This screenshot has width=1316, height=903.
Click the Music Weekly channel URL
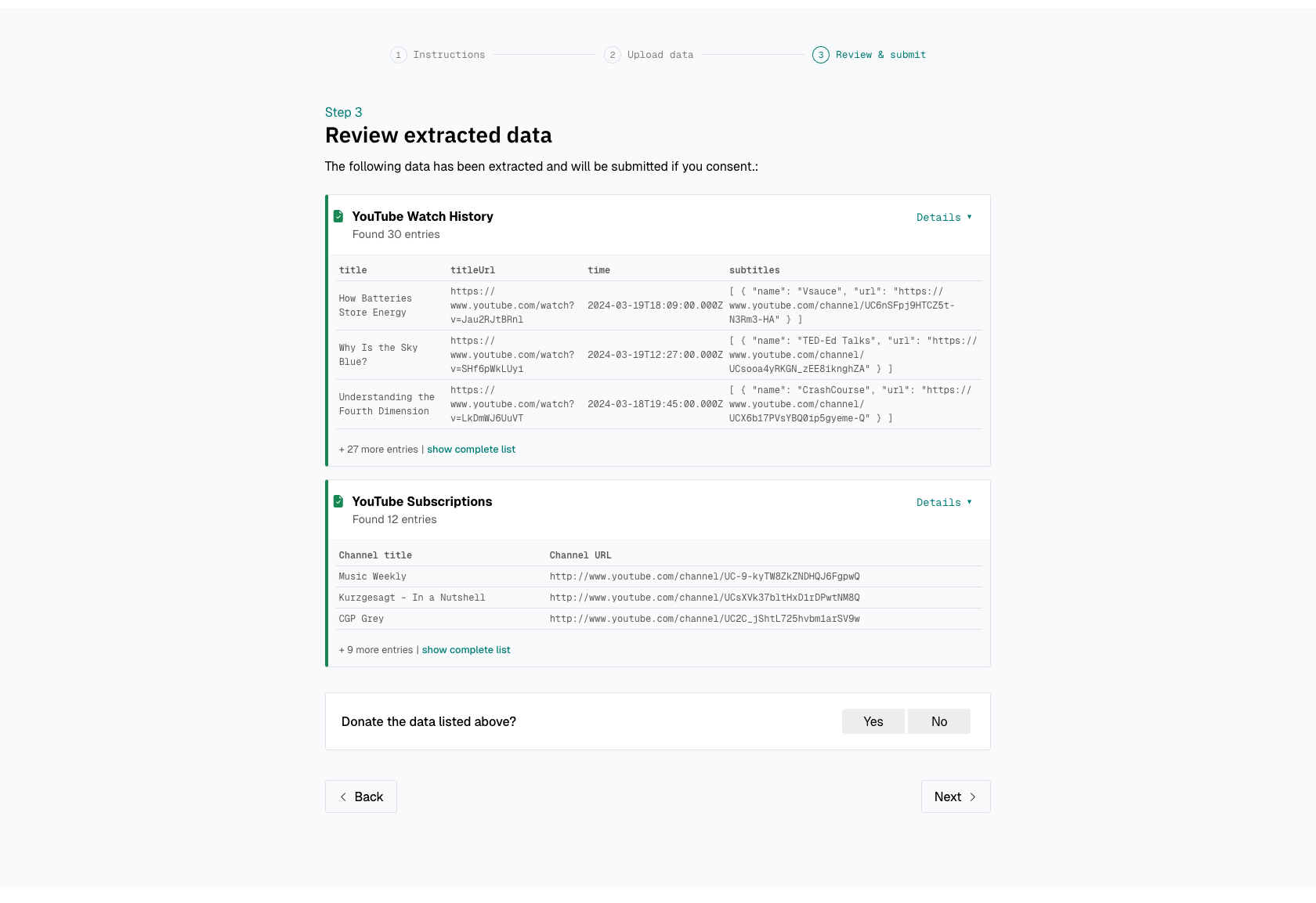(704, 576)
